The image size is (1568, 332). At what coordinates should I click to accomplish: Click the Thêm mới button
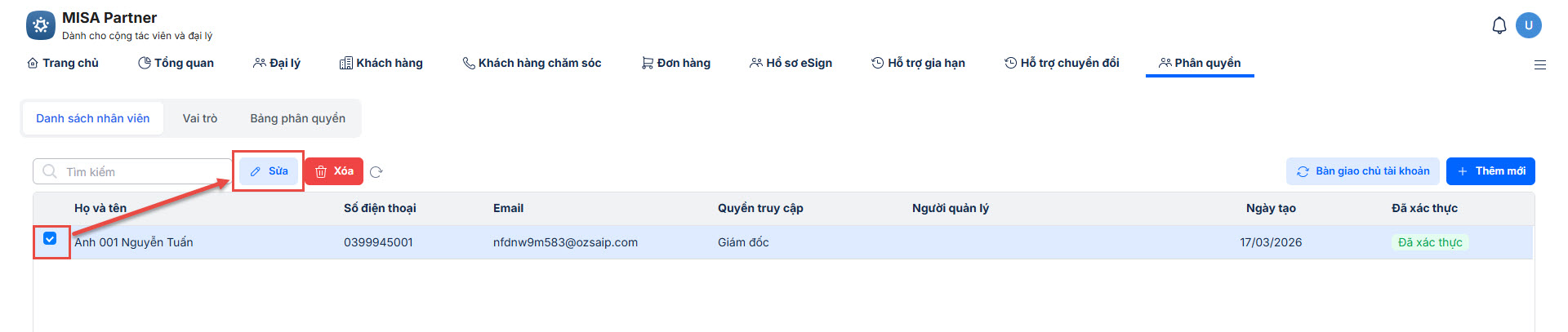point(1490,171)
